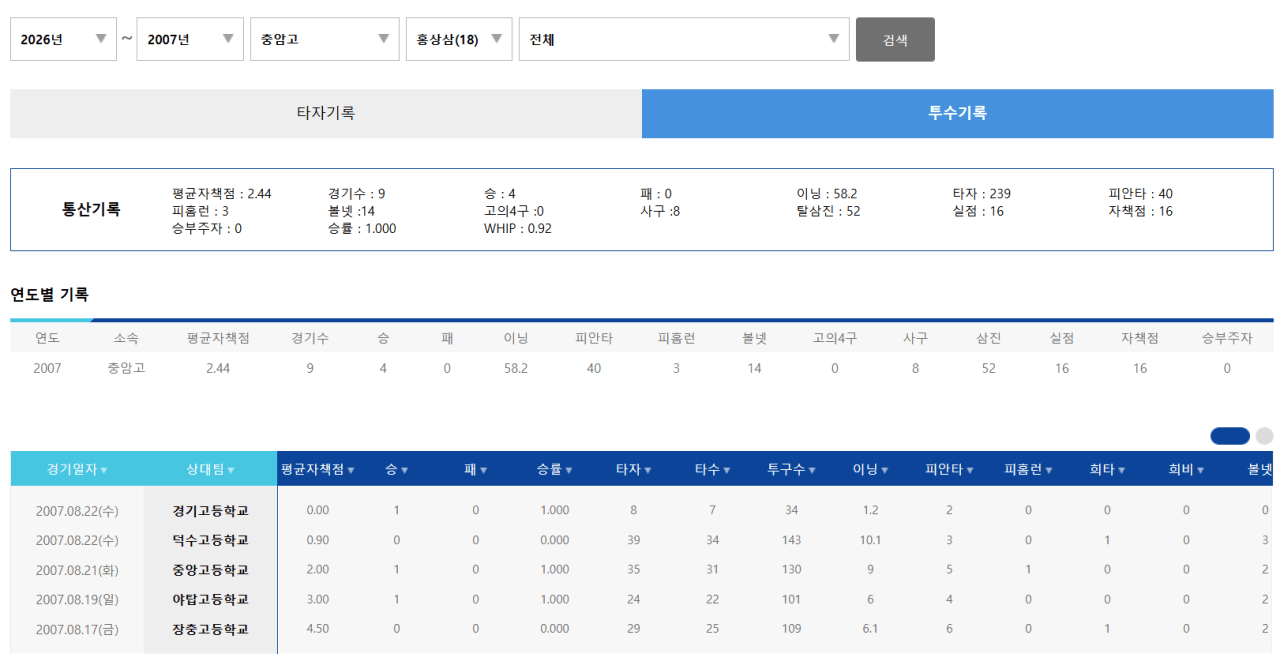
Task: Click 58.2 innings value in yearly table
Action: pyautogui.click(x=516, y=368)
